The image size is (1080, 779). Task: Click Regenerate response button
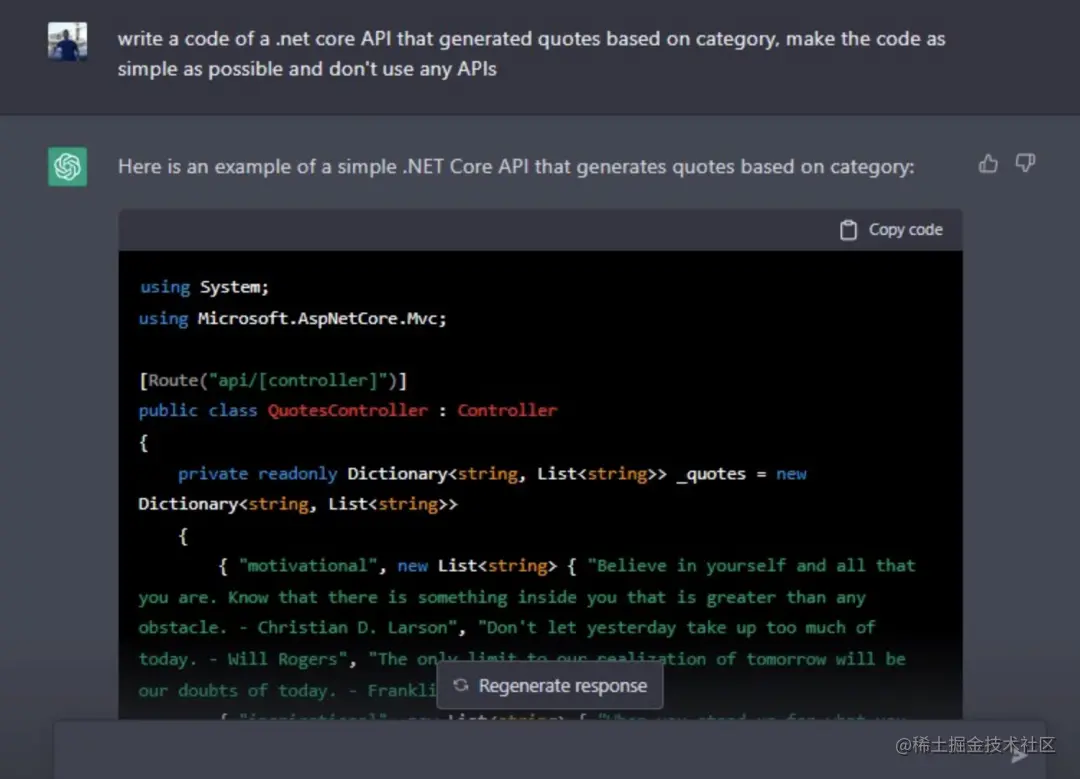click(550, 685)
